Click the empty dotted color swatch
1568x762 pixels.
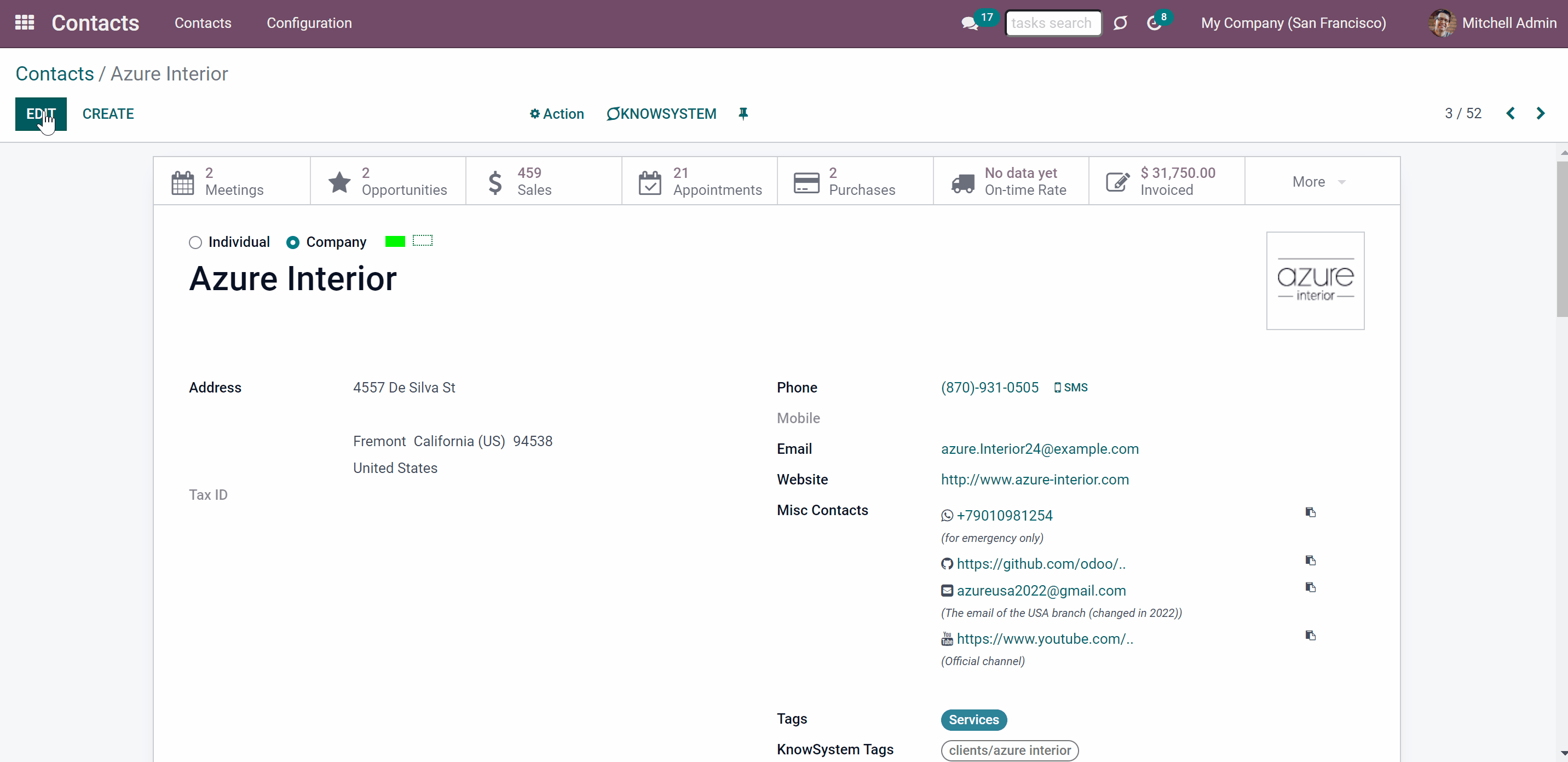[x=423, y=241]
